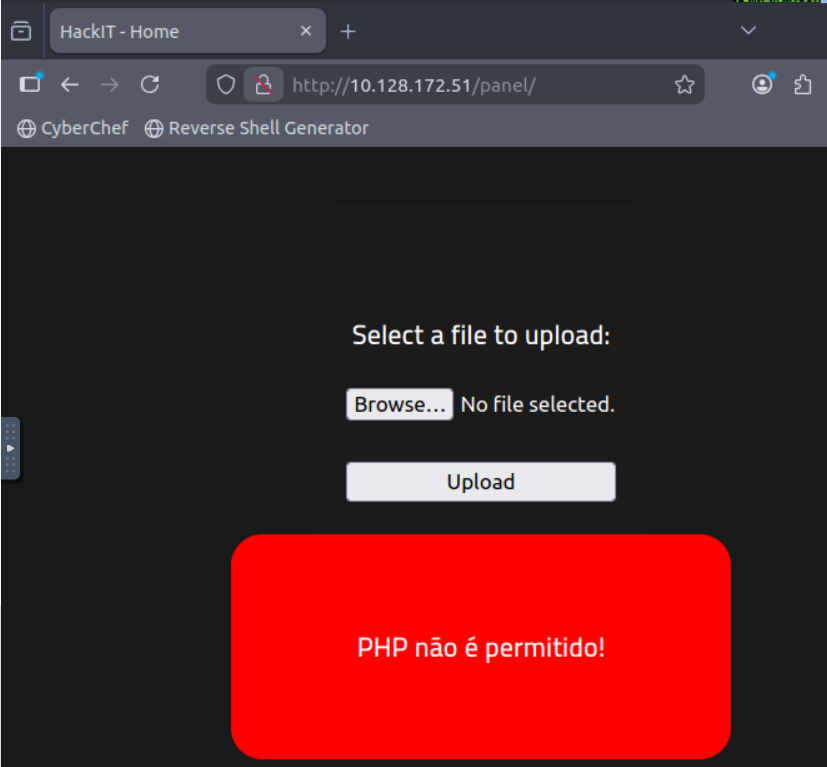
Task: Click the share icon at toolbar's right end
Action: pos(803,84)
